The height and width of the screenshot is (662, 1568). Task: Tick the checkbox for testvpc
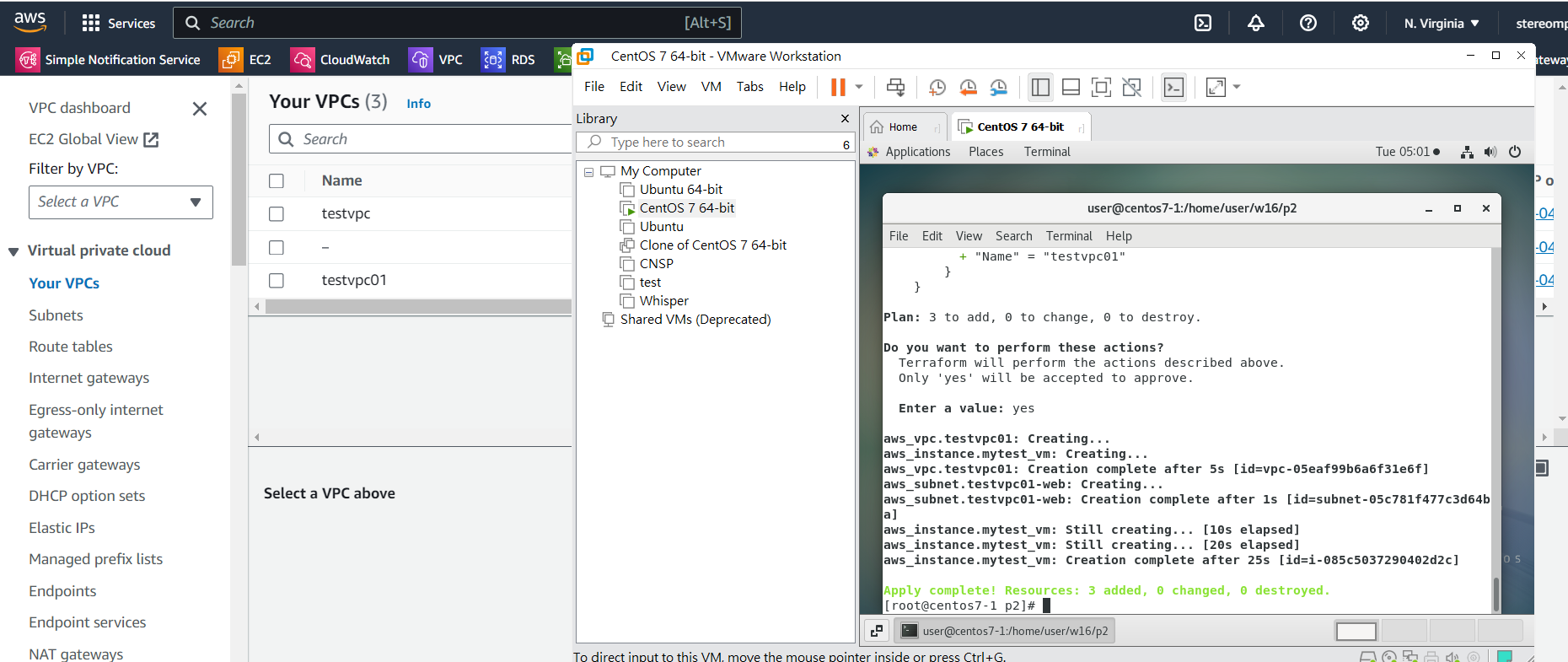[x=277, y=214]
